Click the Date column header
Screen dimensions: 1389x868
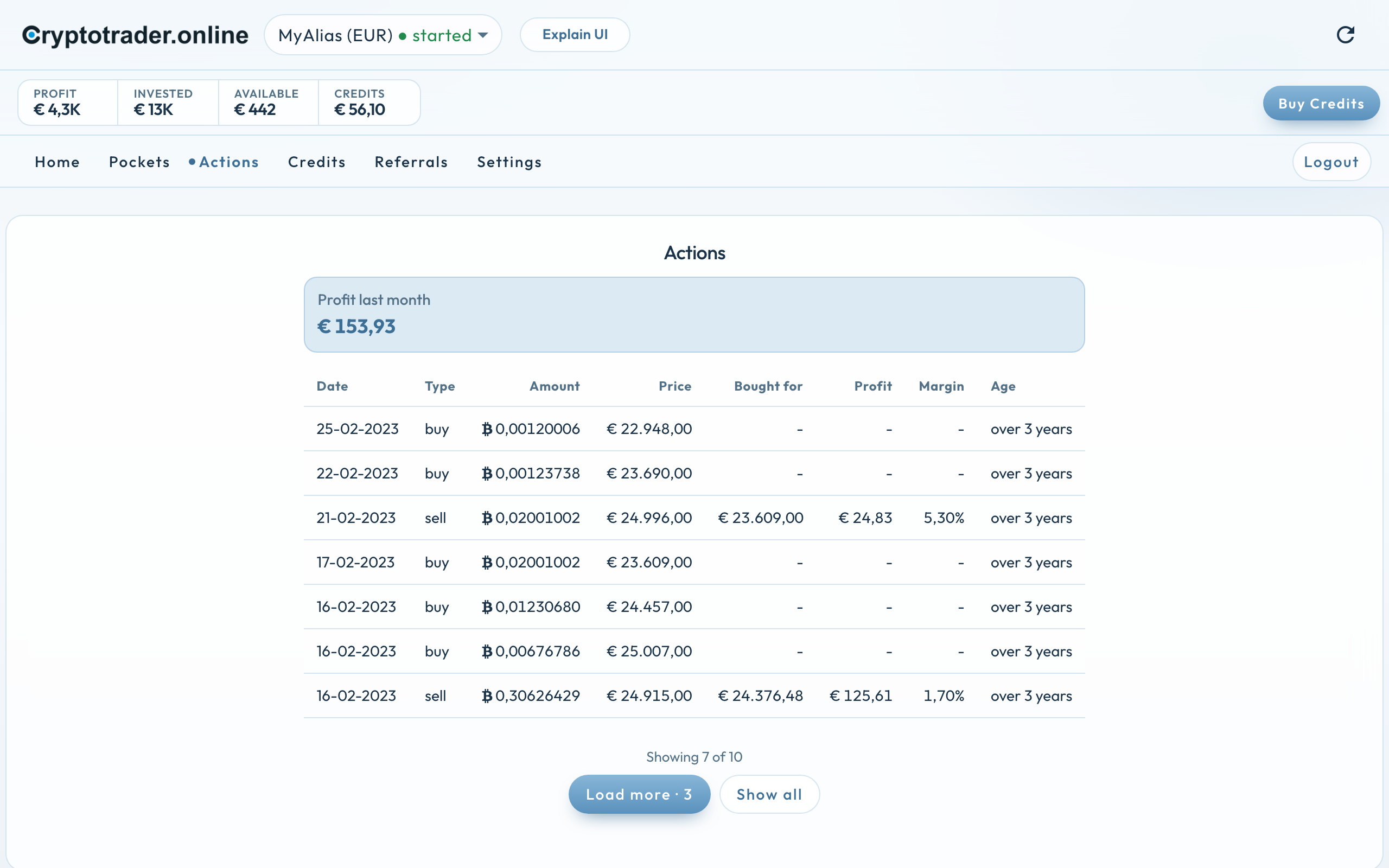point(332,386)
